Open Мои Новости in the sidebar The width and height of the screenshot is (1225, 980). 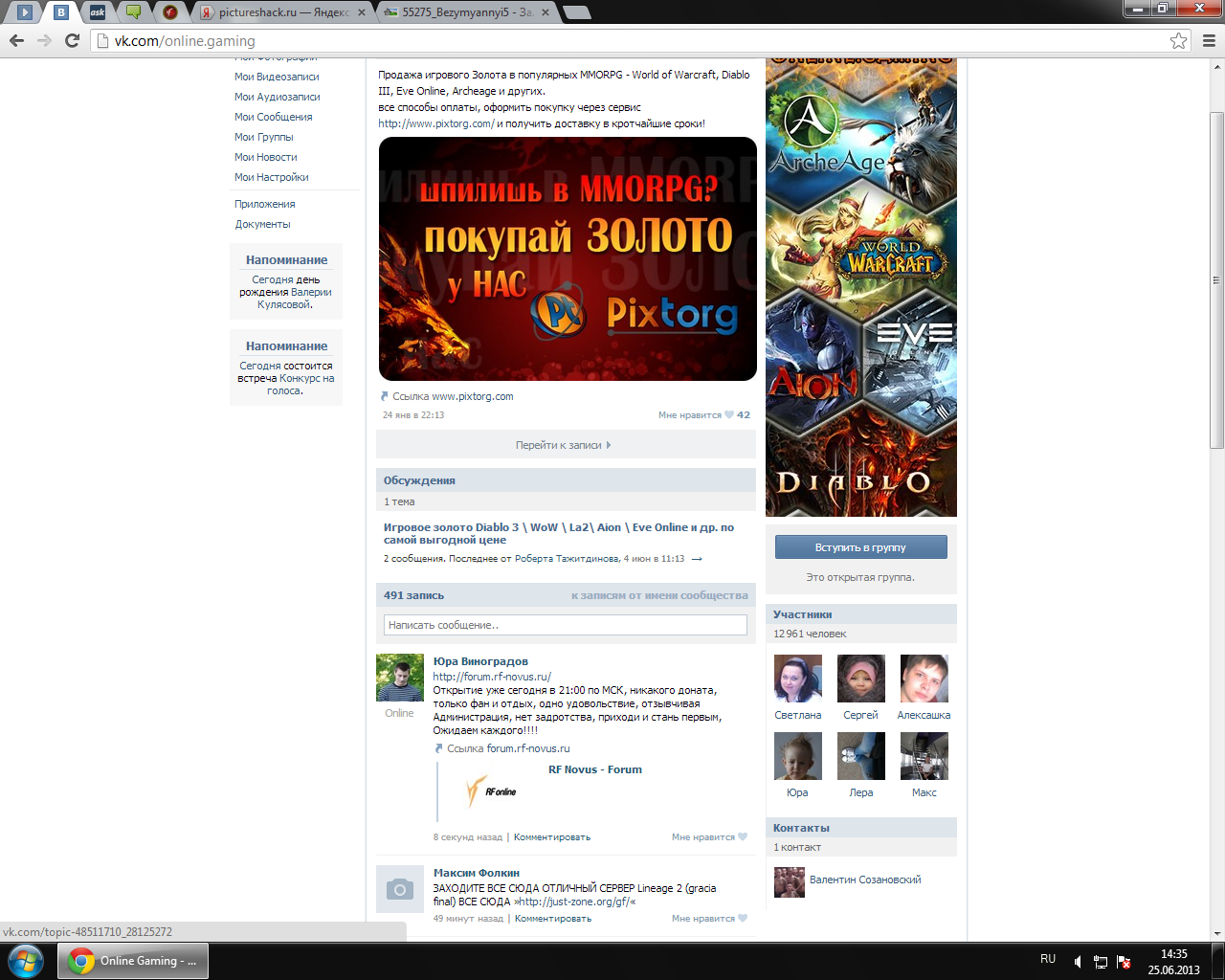[266, 157]
